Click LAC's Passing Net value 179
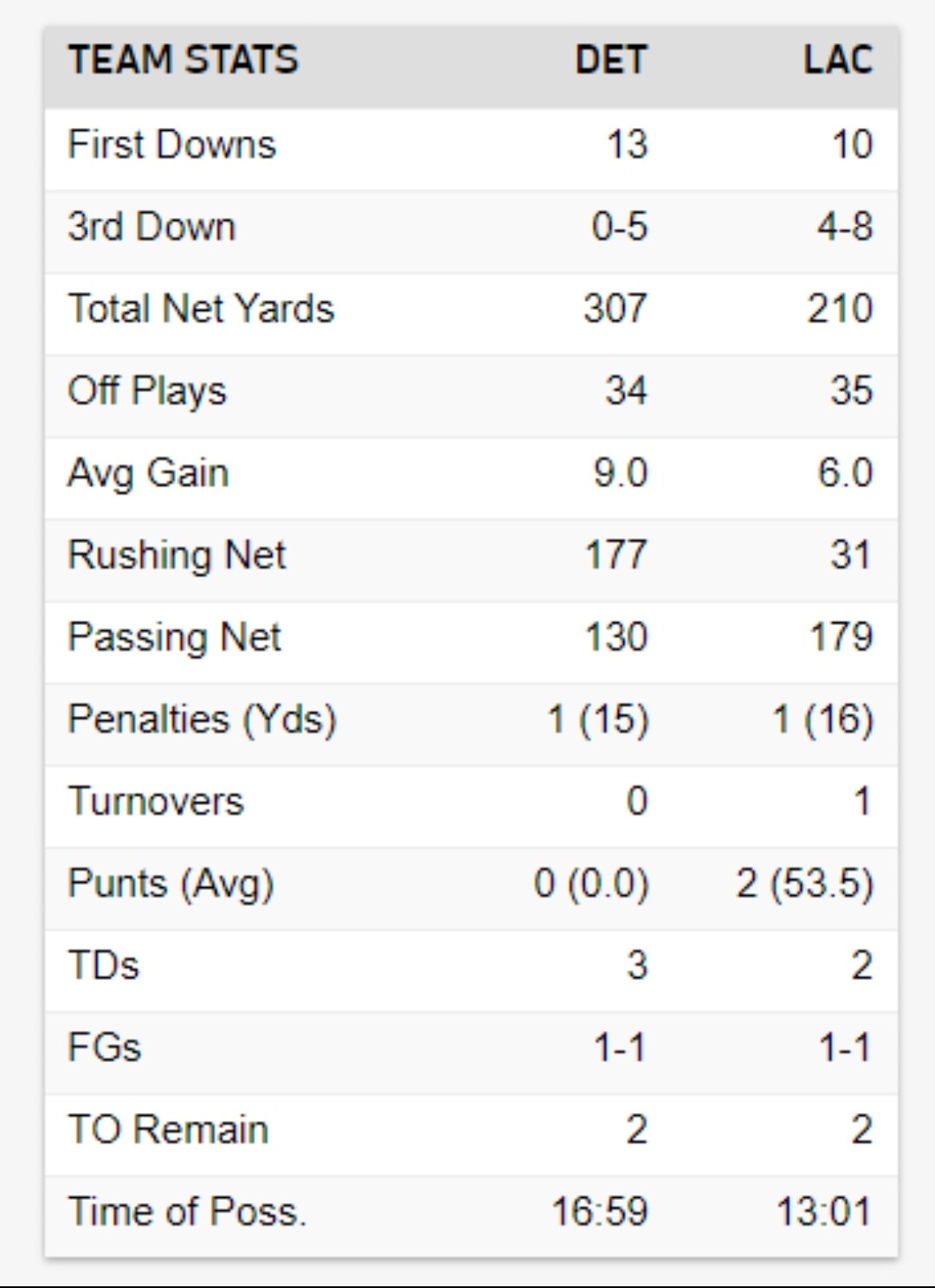This screenshot has width=935, height=1288. click(x=841, y=637)
